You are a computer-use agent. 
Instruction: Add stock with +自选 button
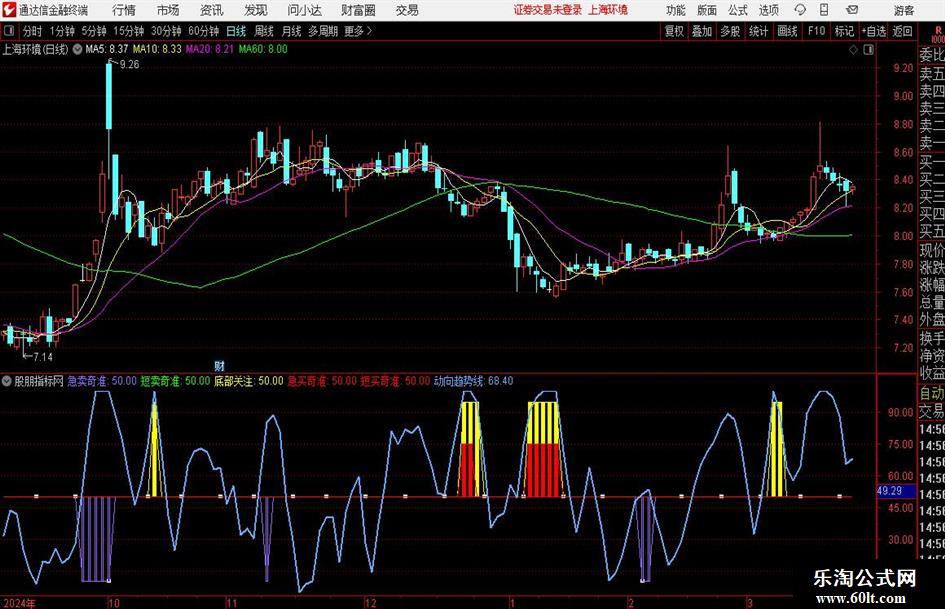click(x=873, y=31)
